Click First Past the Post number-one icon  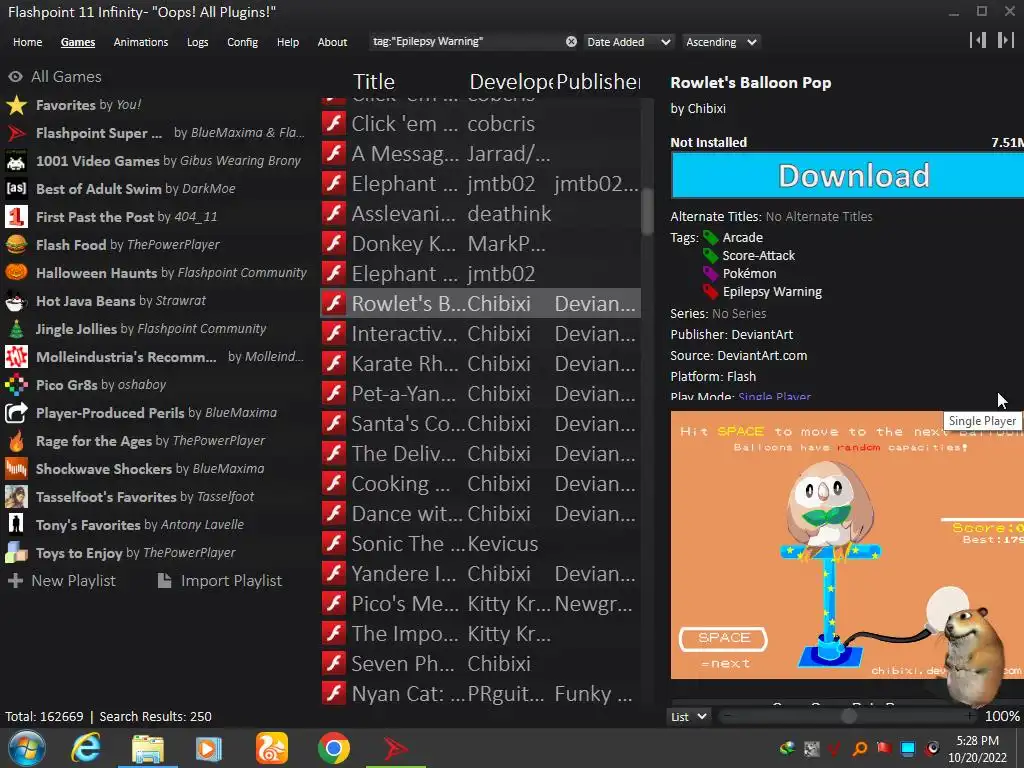coord(16,217)
